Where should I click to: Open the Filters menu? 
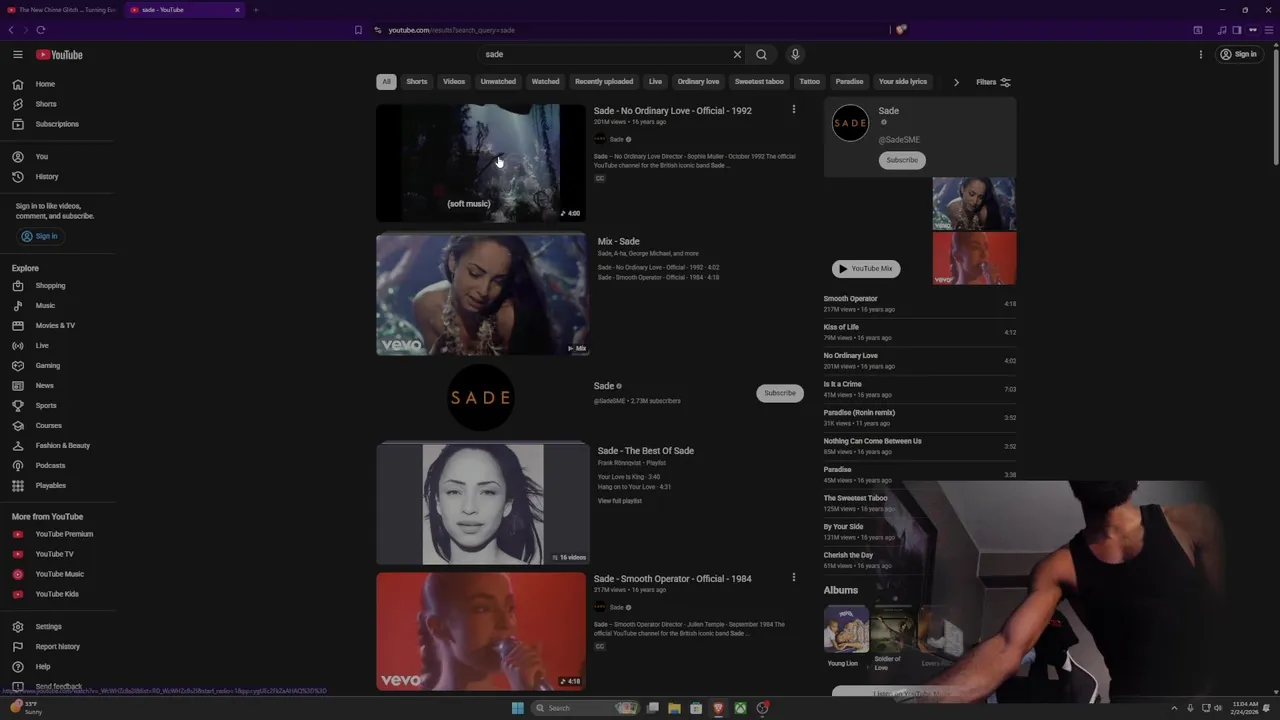pyautogui.click(x=993, y=82)
